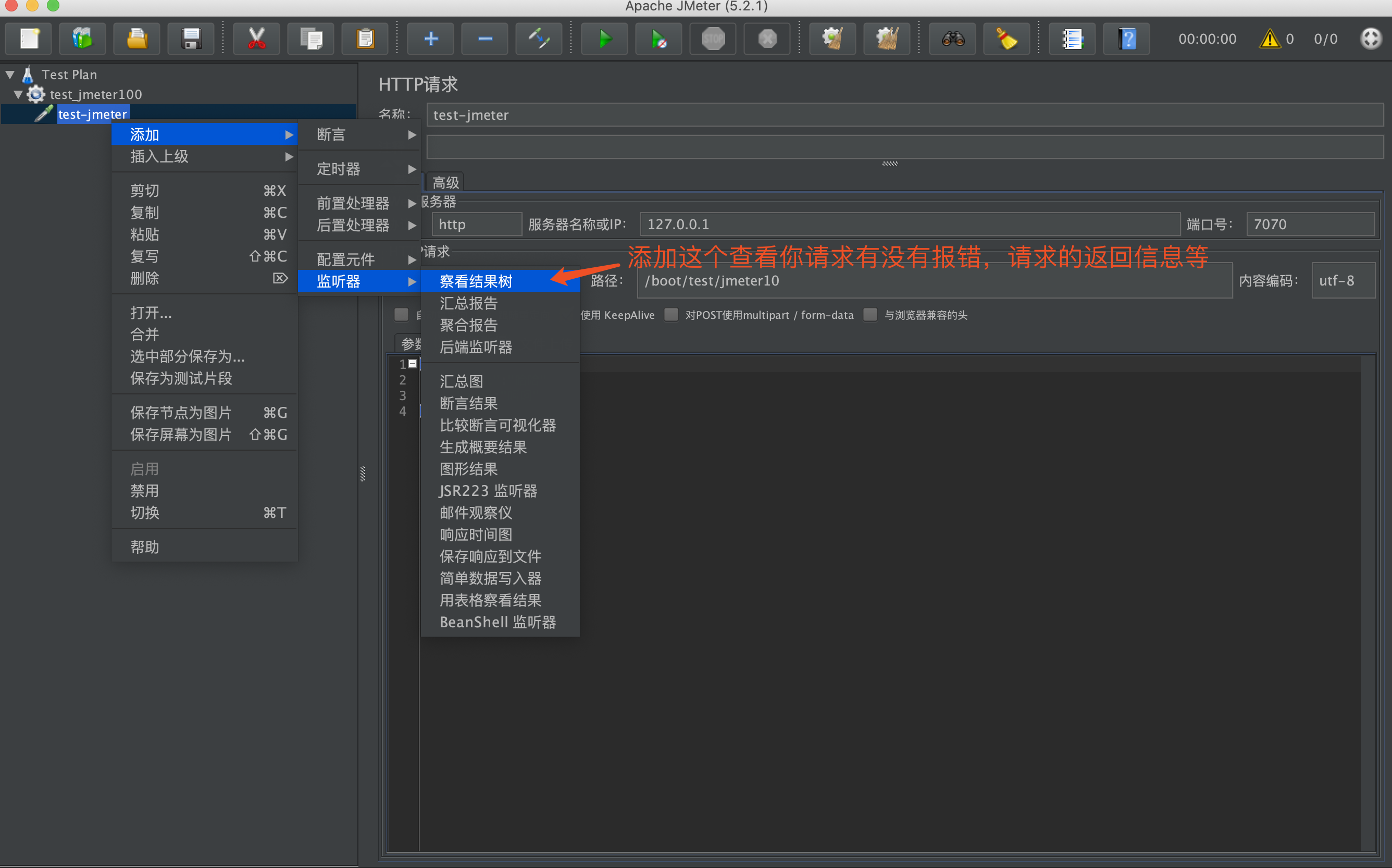This screenshot has height=868, width=1392.
Task: Open the function helper list icon
Action: point(1072,39)
